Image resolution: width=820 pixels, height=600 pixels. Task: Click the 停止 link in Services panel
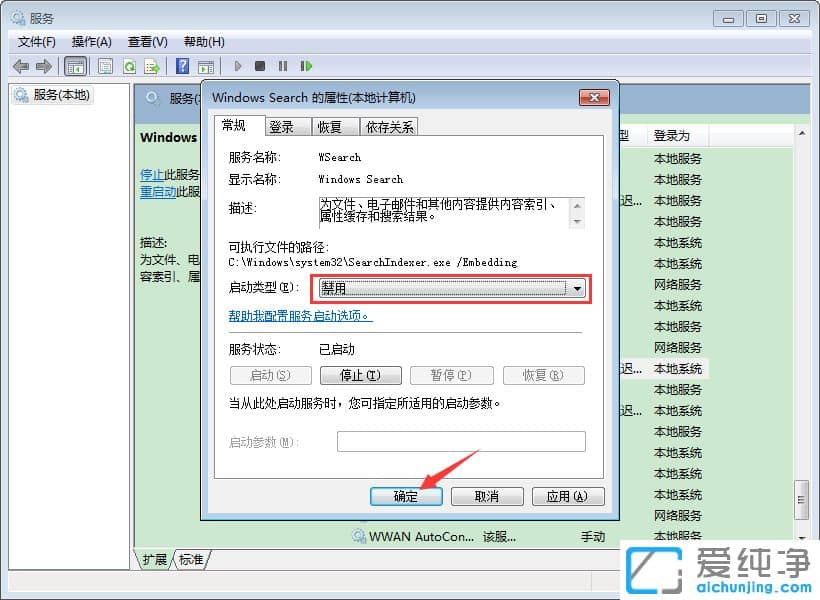click(152, 175)
